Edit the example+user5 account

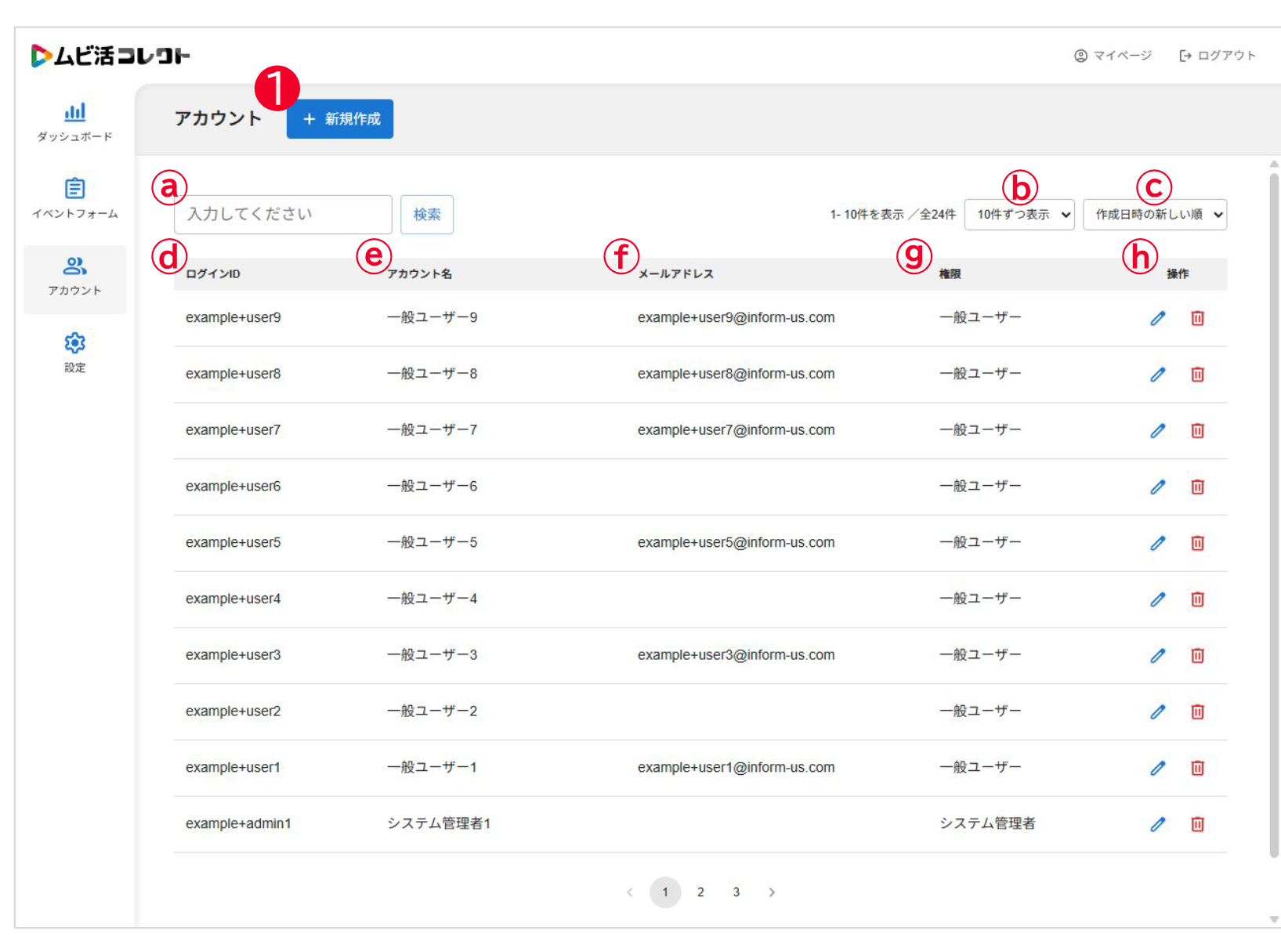point(1157,543)
